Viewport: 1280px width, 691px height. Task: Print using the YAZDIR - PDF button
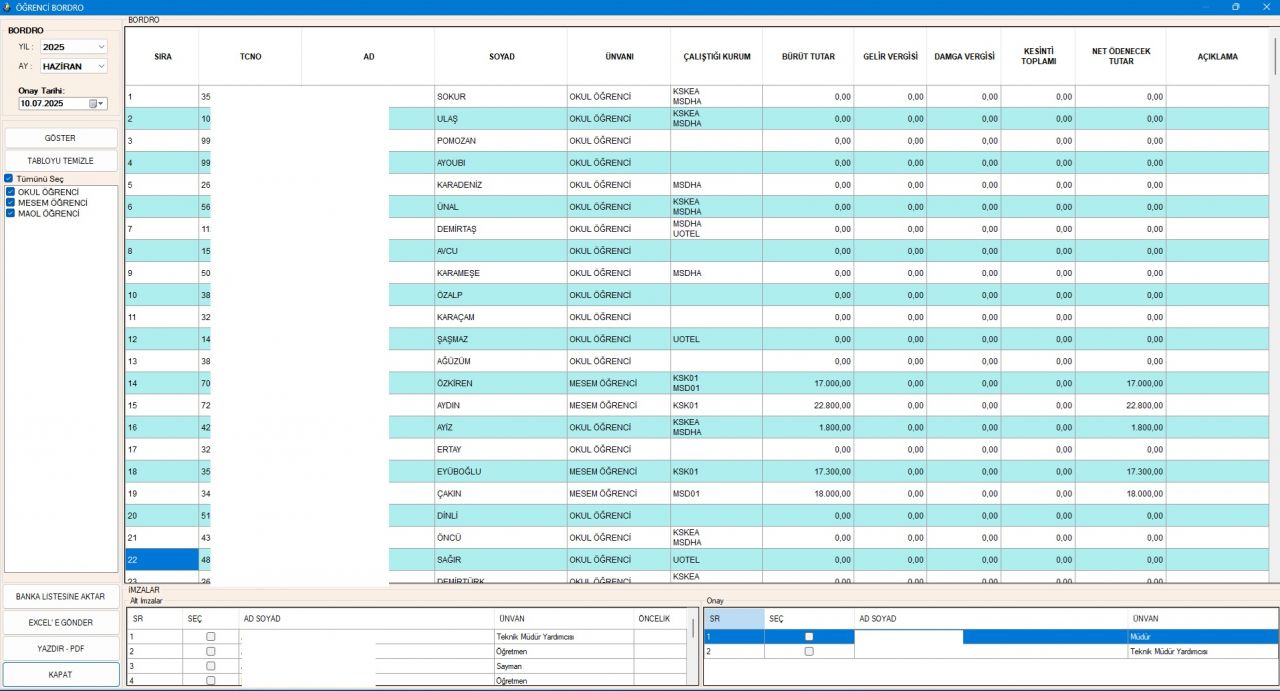click(x=60, y=648)
